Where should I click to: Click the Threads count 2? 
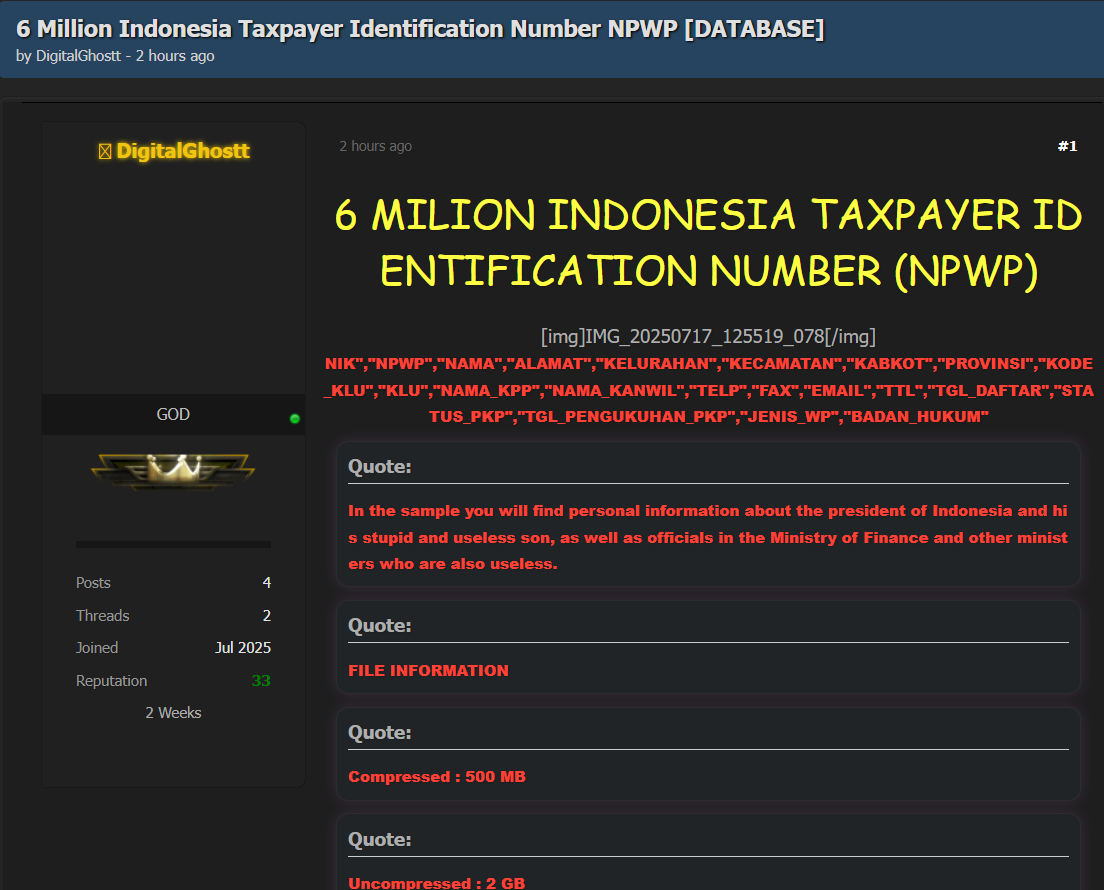[x=267, y=615]
